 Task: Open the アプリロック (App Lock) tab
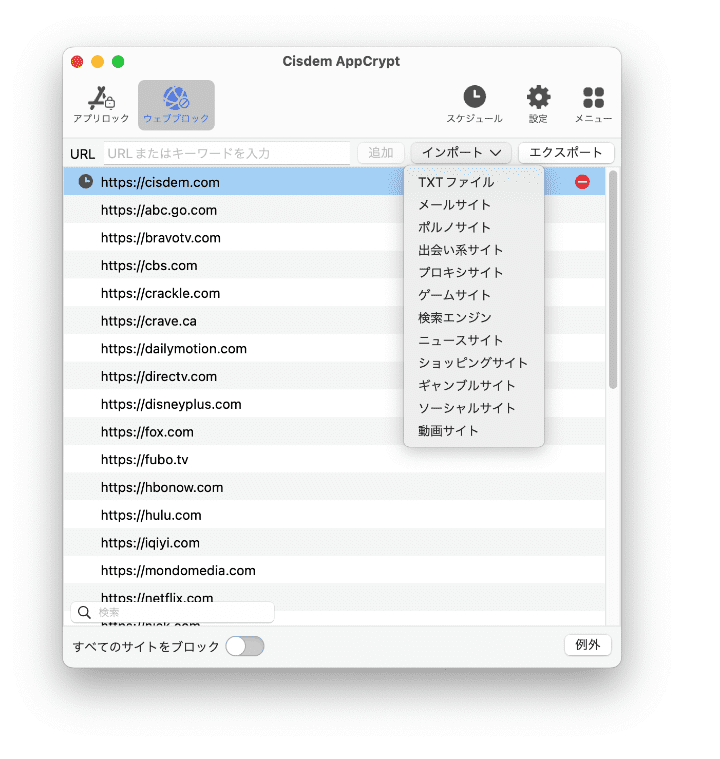point(101,105)
